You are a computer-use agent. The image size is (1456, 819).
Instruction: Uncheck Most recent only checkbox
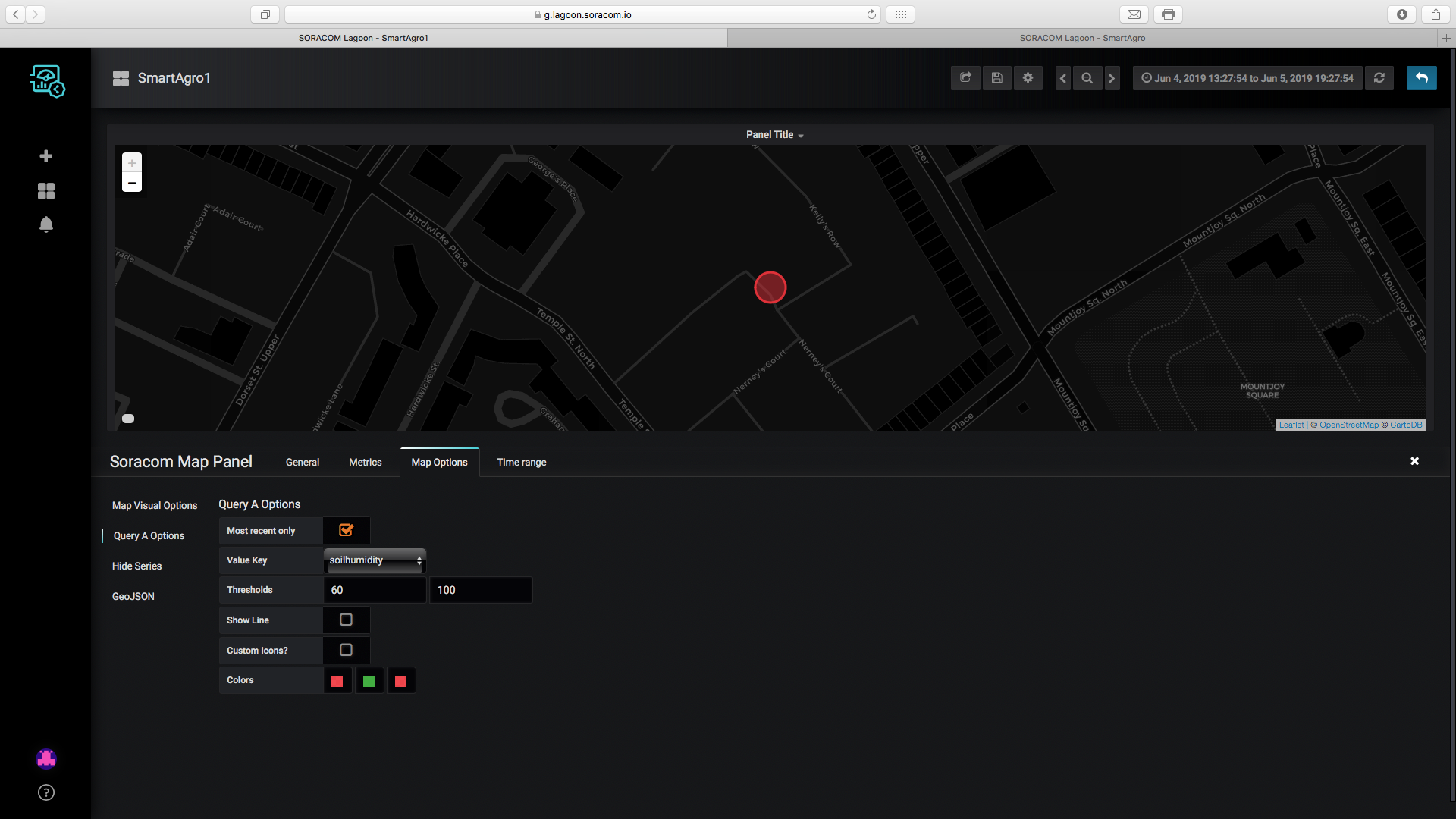point(346,530)
